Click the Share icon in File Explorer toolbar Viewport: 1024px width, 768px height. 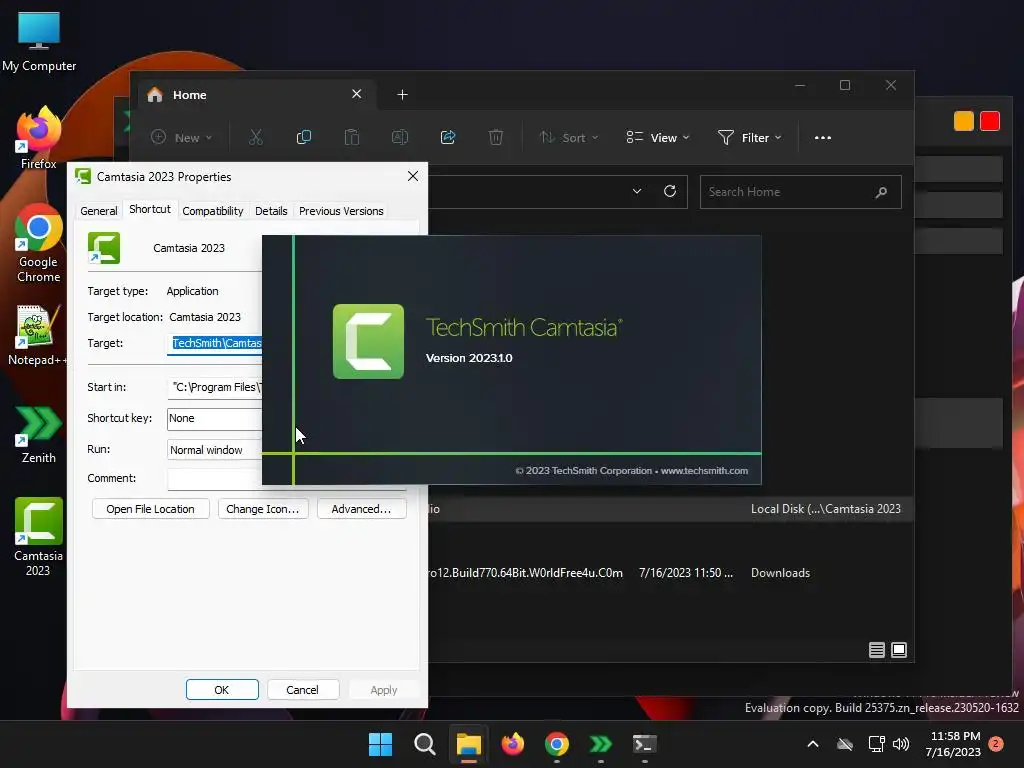[448, 137]
